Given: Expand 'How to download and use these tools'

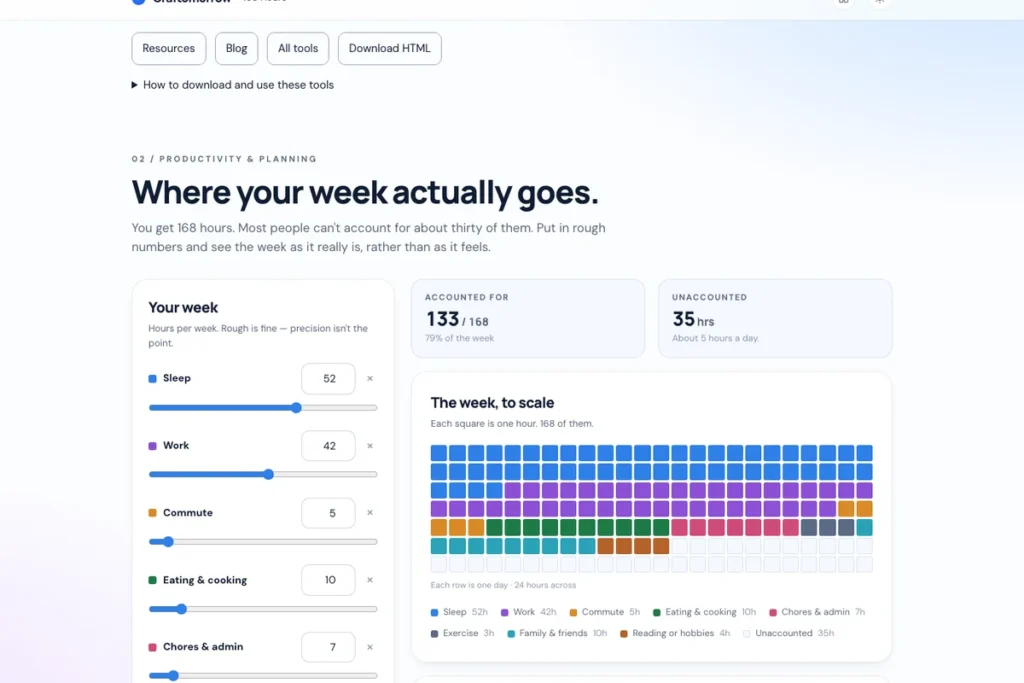Looking at the screenshot, I should 232,85.
